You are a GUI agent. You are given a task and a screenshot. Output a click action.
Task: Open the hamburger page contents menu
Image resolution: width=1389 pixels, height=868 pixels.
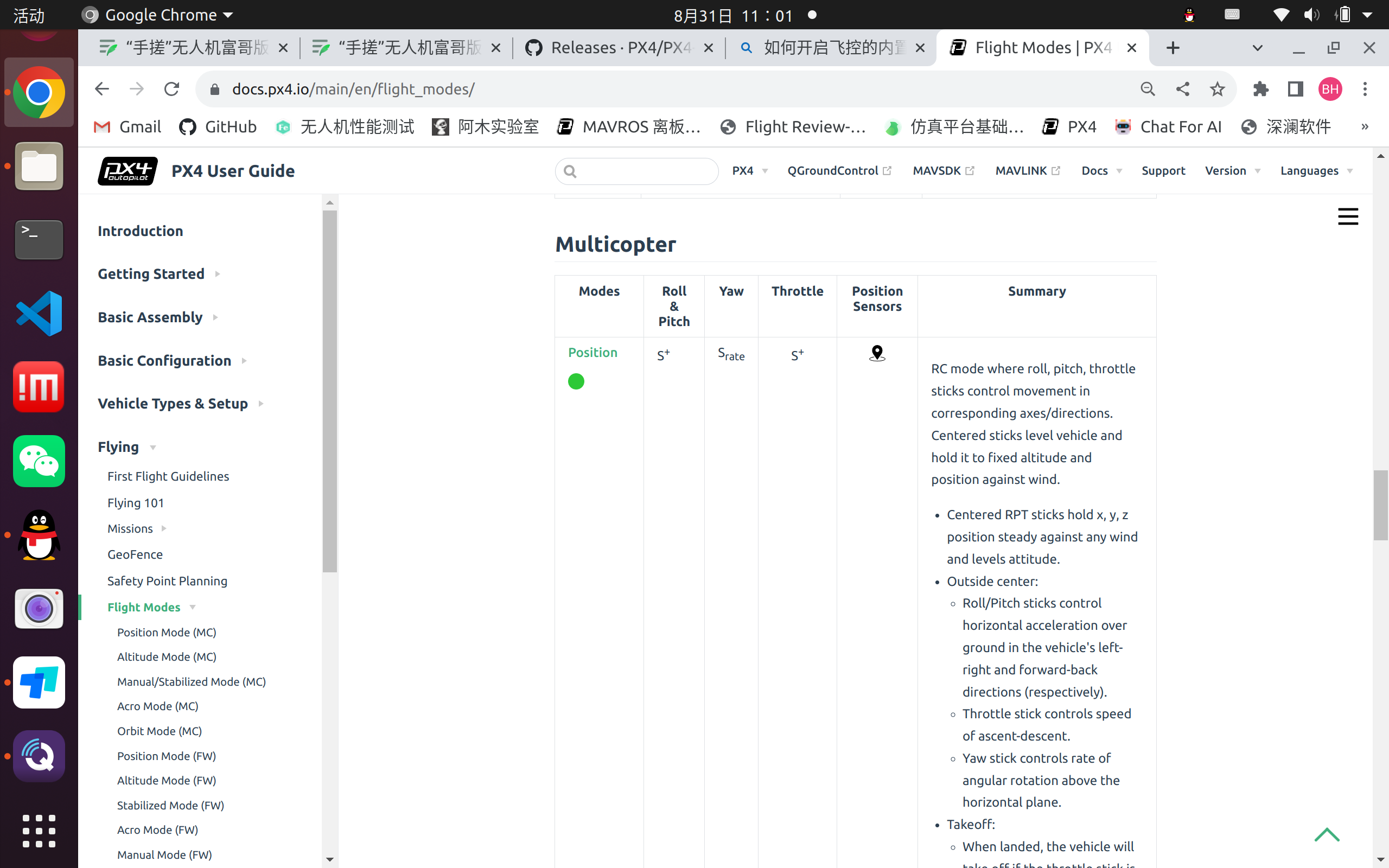coord(1348,216)
